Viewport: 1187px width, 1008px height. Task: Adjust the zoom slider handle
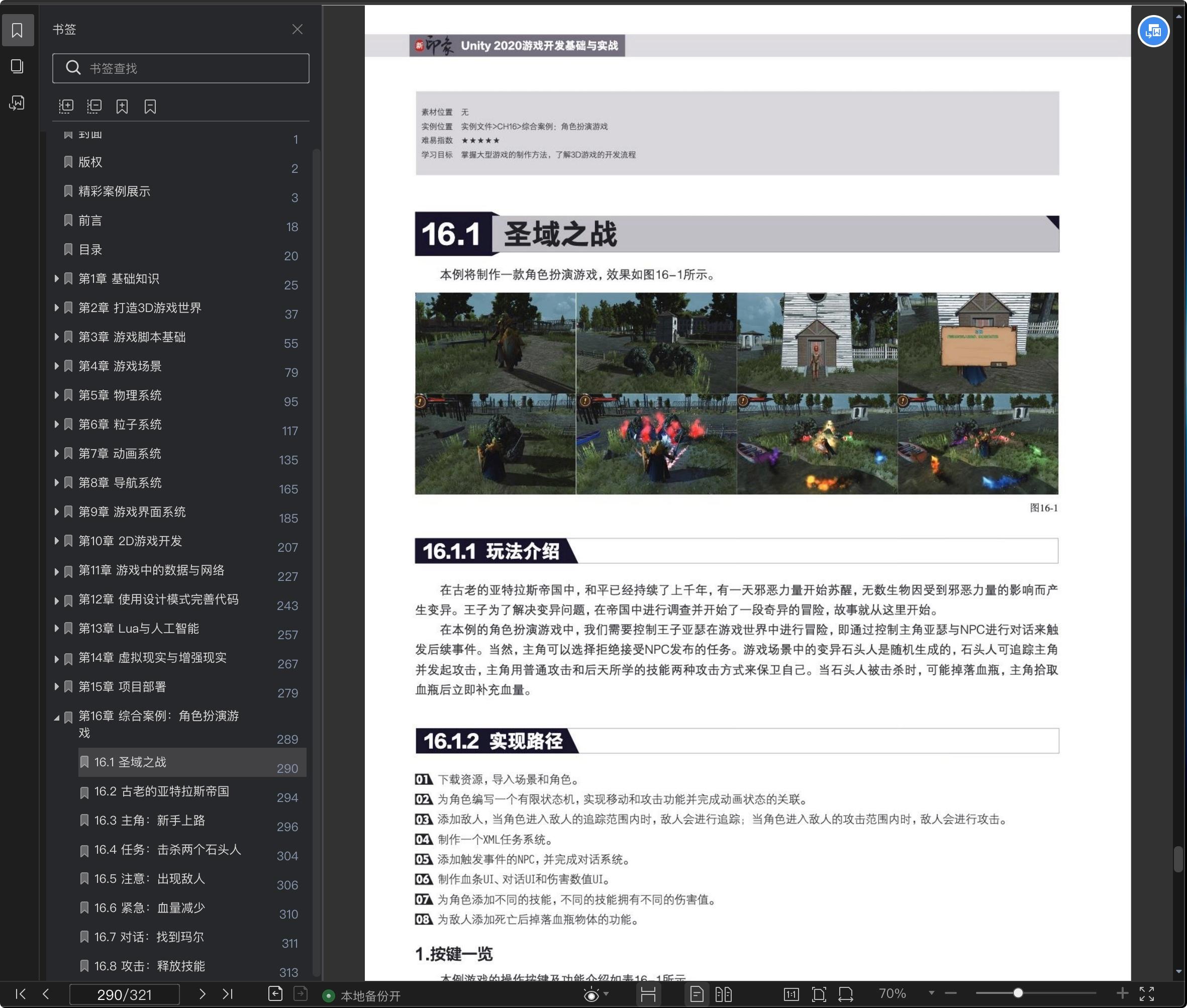(x=1018, y=993)
